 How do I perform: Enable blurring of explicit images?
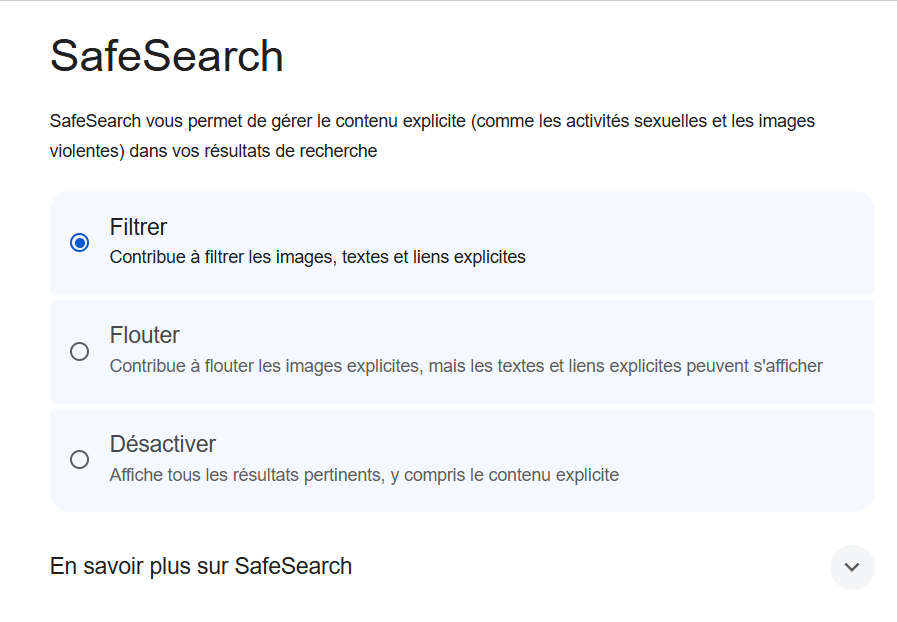(80, 351)
